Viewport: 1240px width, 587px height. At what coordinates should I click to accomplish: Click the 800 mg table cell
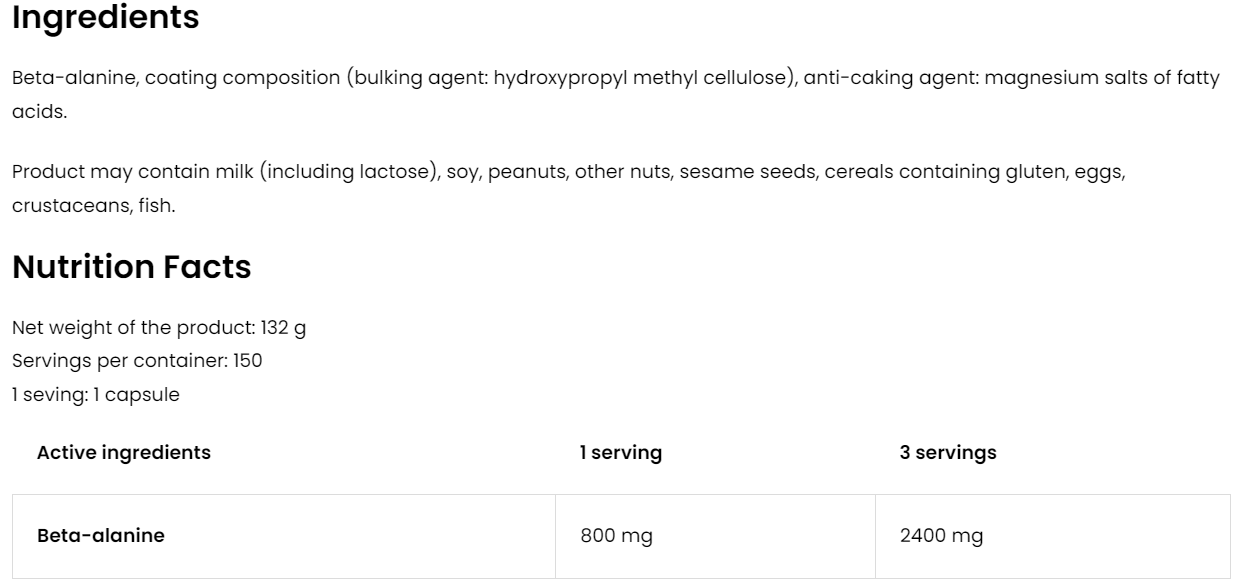point(616,535)
